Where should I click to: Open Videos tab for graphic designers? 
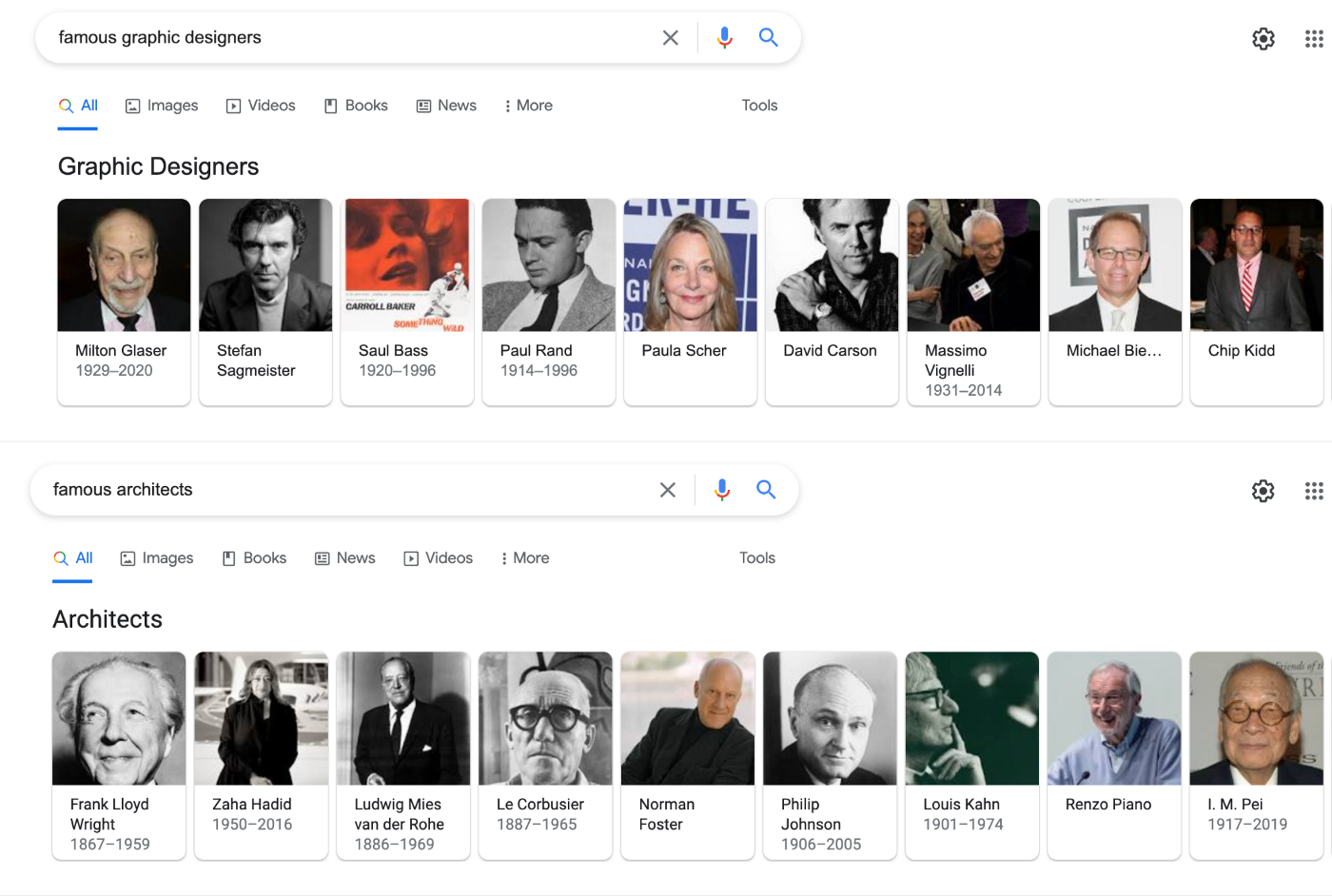click(x=261, y=106)
